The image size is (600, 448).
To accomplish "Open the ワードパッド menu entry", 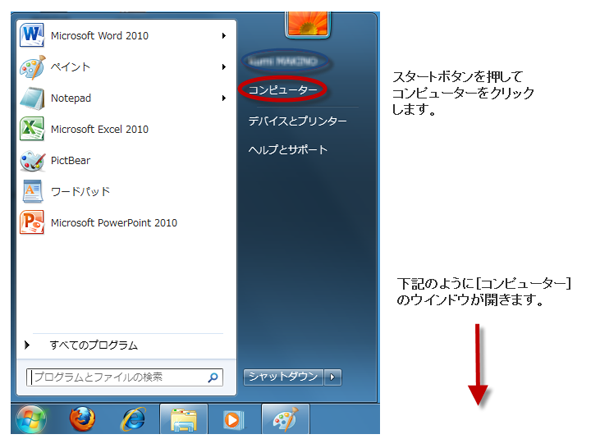I will 124,191.
